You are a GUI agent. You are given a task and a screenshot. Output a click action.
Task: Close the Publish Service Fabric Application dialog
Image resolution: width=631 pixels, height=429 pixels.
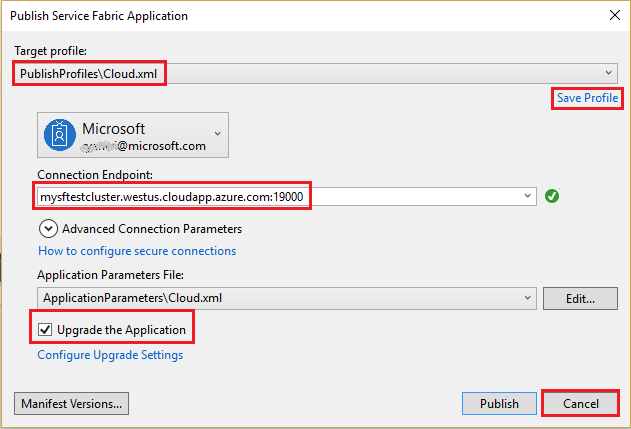(x=615, y=15)
